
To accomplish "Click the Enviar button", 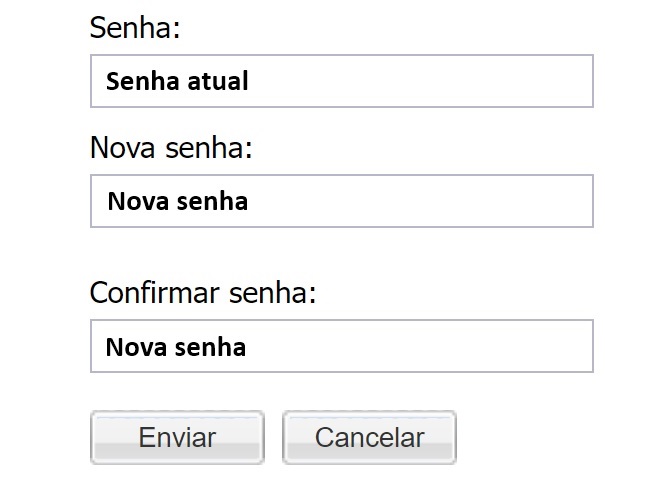I will [177, 437].
